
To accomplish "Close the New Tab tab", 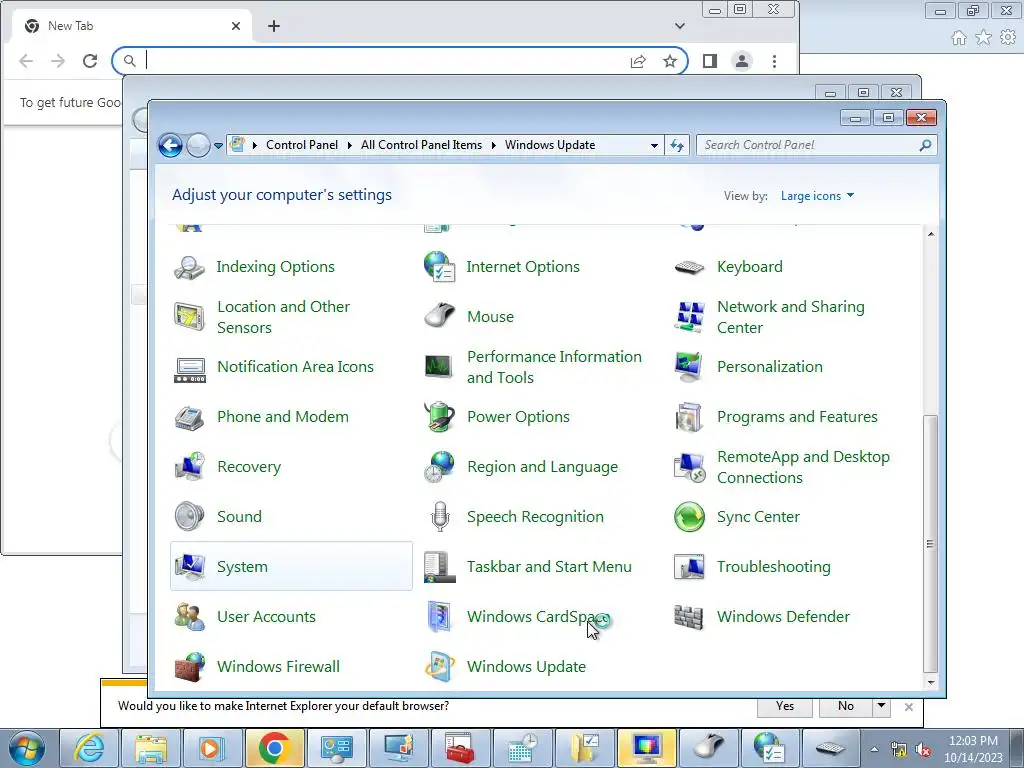I will click(236, 26).
